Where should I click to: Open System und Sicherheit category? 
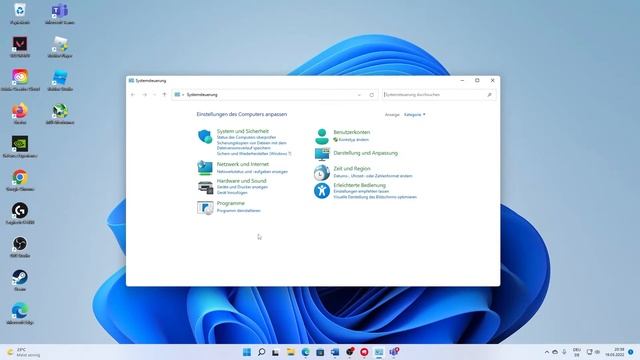[x=243, y=131]
